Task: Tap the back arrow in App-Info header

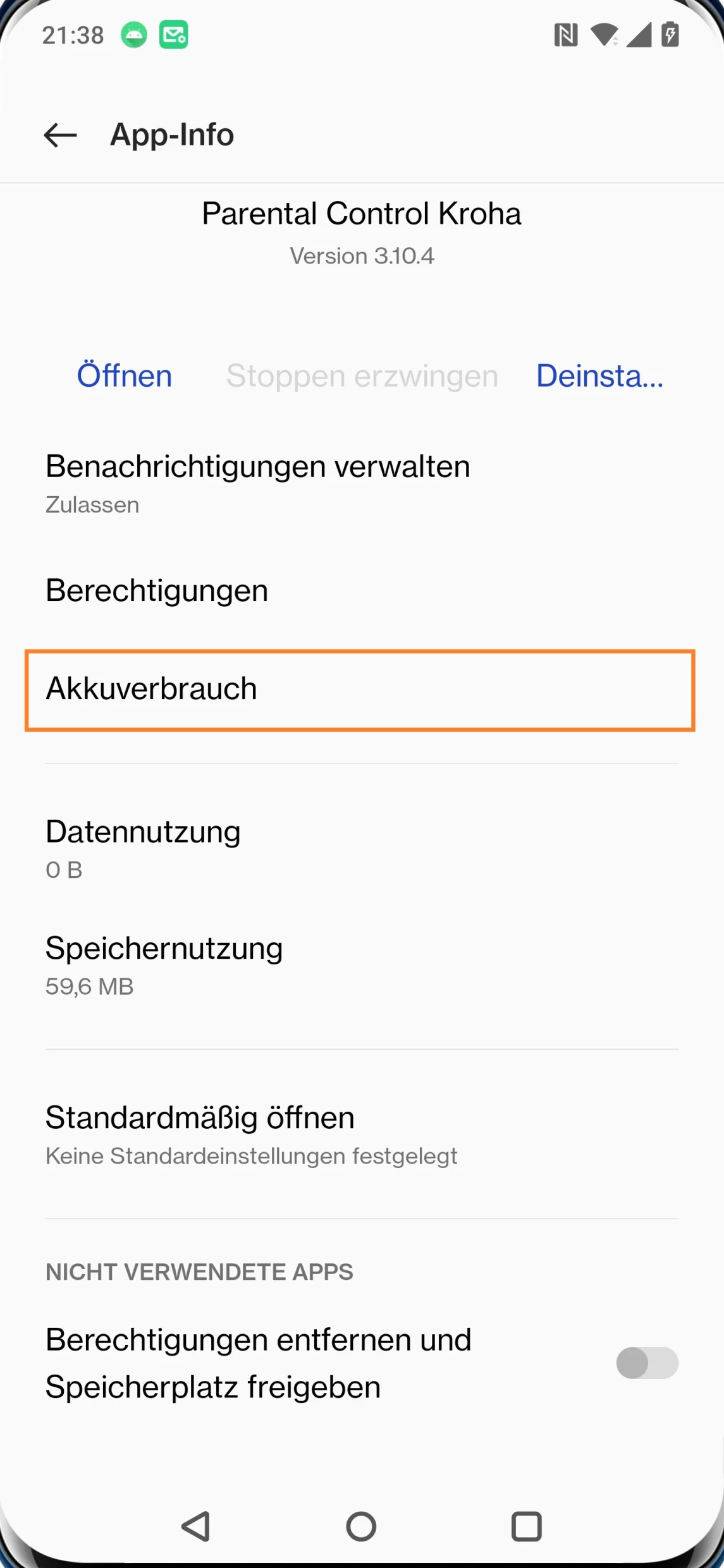Action: coord(60,135)
